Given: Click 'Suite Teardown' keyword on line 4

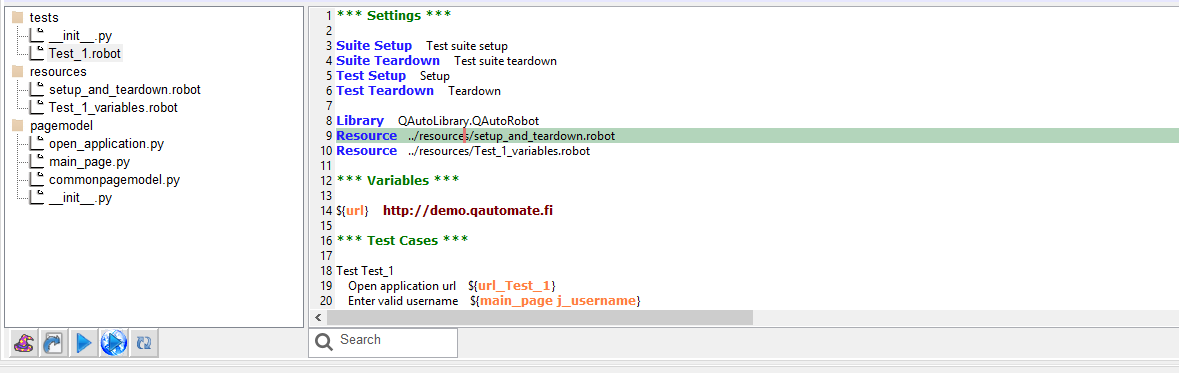Looking at the screenshot, I should [x=388, y=60].
